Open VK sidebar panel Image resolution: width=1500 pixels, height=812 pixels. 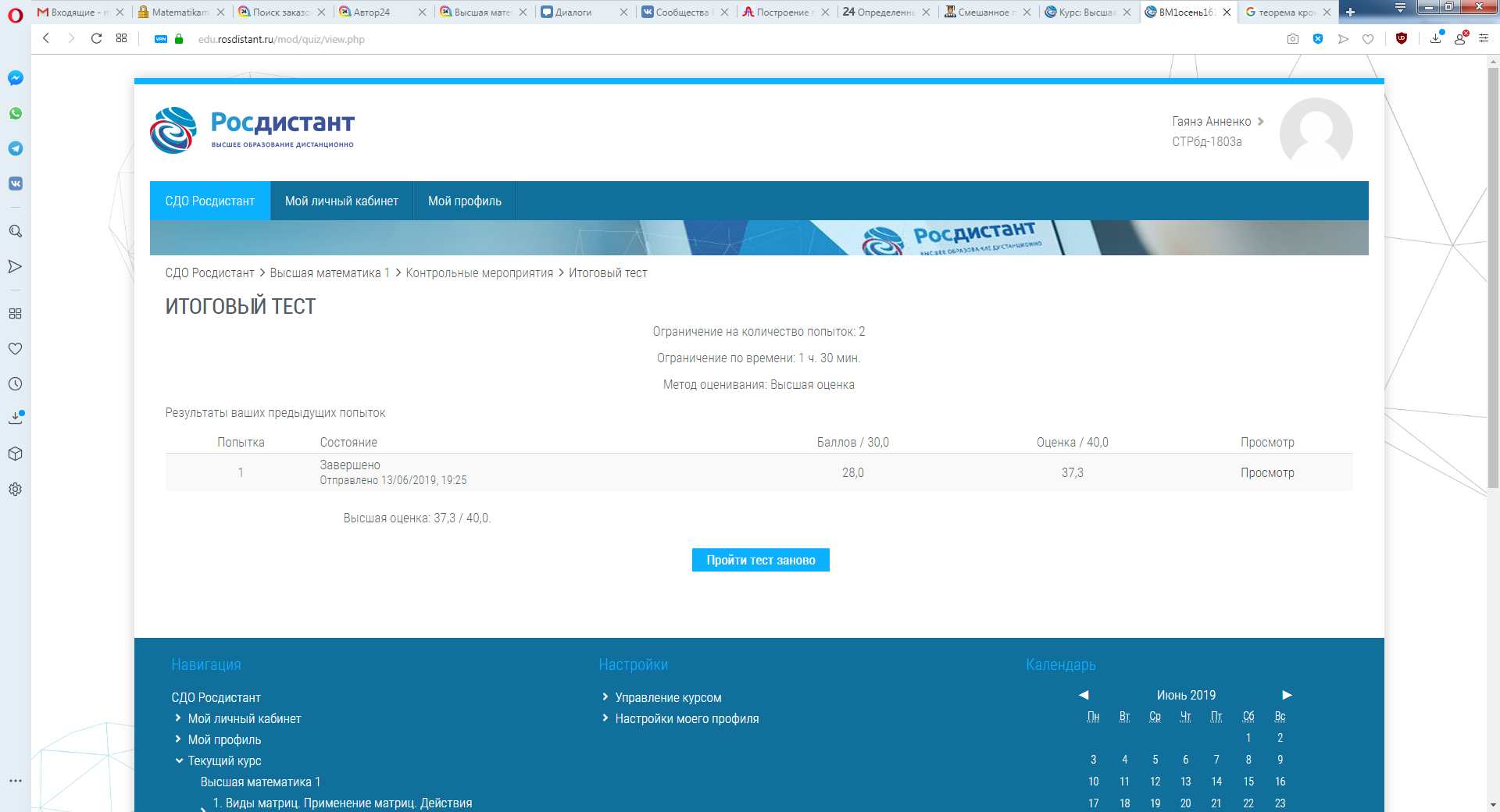coord(16,183)
